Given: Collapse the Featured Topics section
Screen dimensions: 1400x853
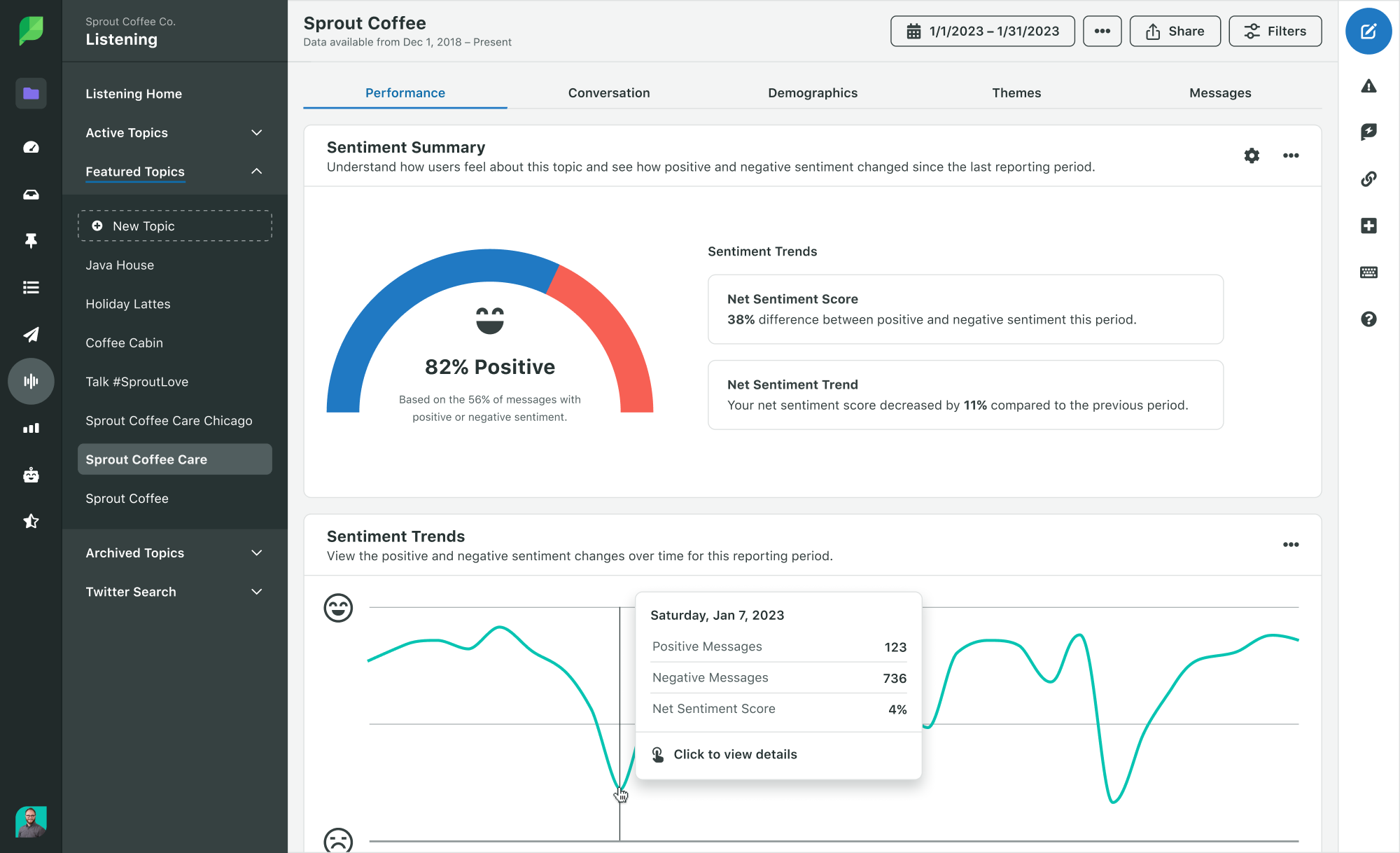Looking at the screenshot, I should pyautogui.click(x=257, y=170).
